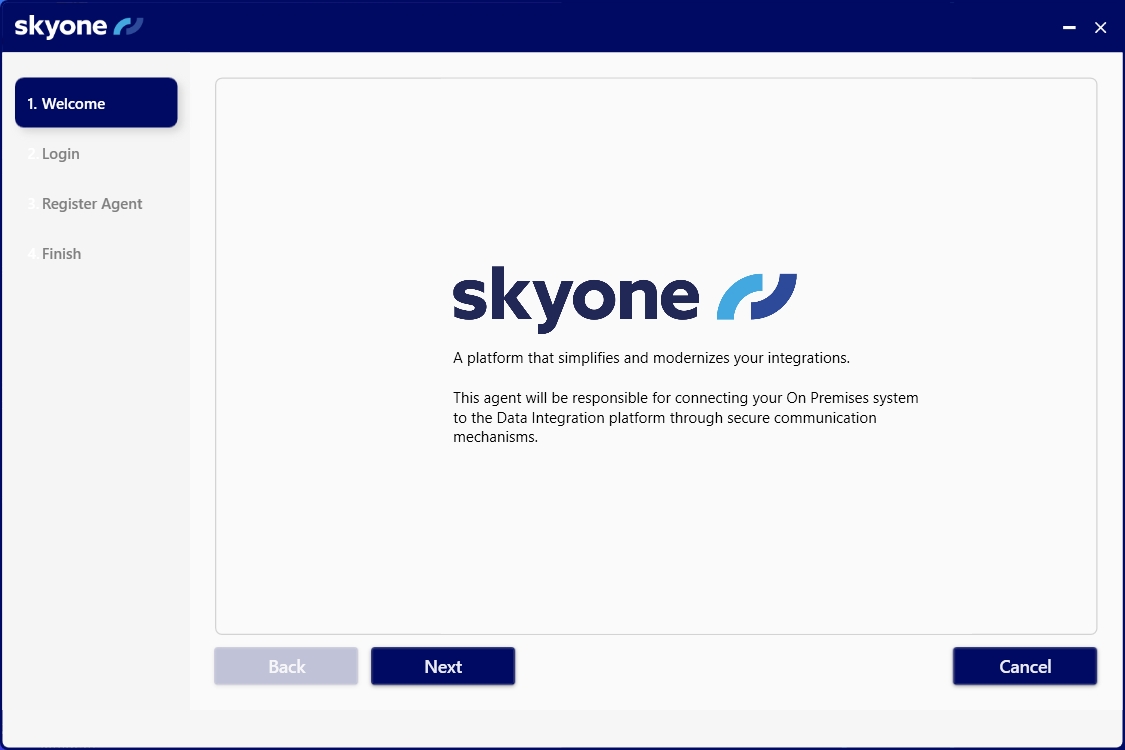The width and height of the screenshot is (1125, 750).
Task: Click the disabled Back button
Action: tap(286, 666)
